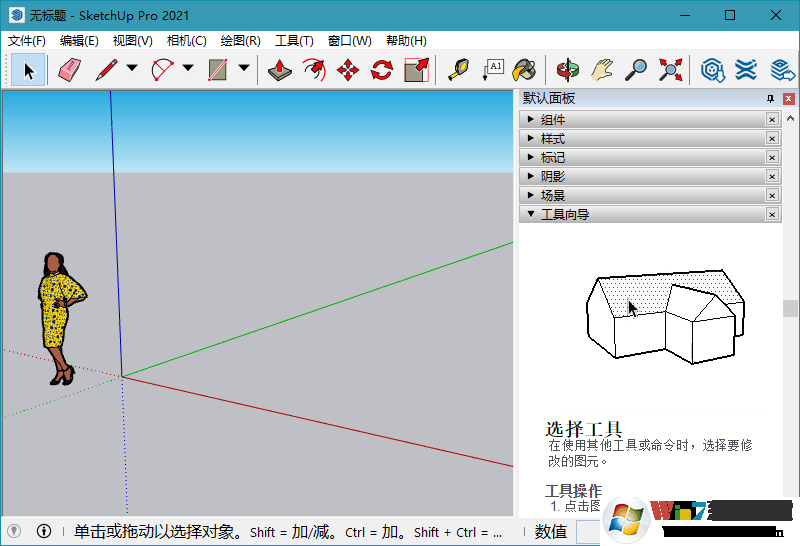Viewport: 800px width, 546px height.
Task: Open the 相机(C) menu
Action: tap(187, 41)
